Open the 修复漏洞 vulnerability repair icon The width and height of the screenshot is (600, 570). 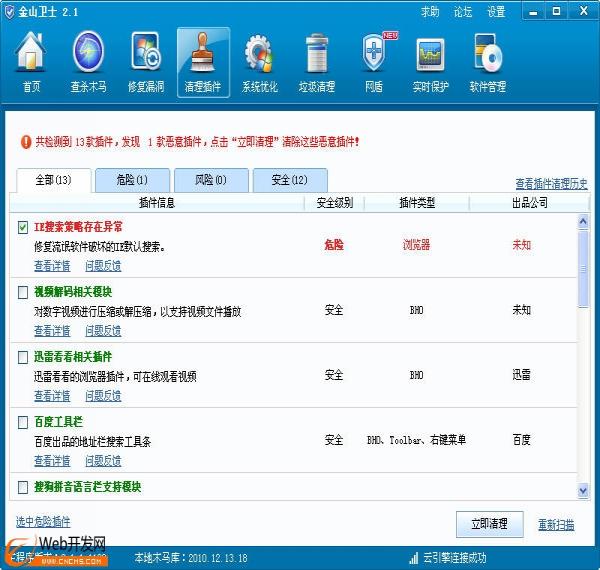tap(145, 62)
